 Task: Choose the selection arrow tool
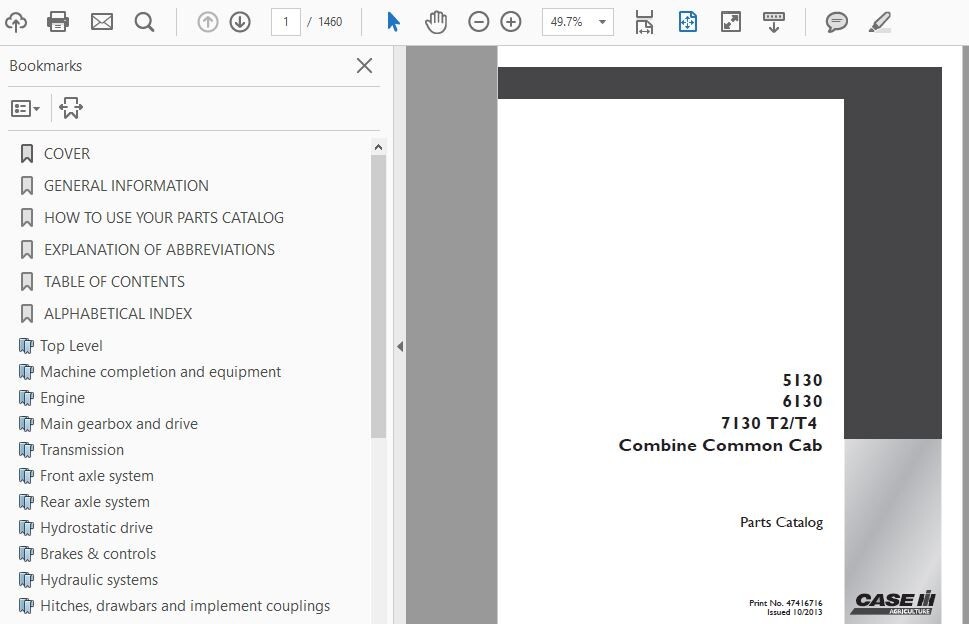click(x=393, y=22)
